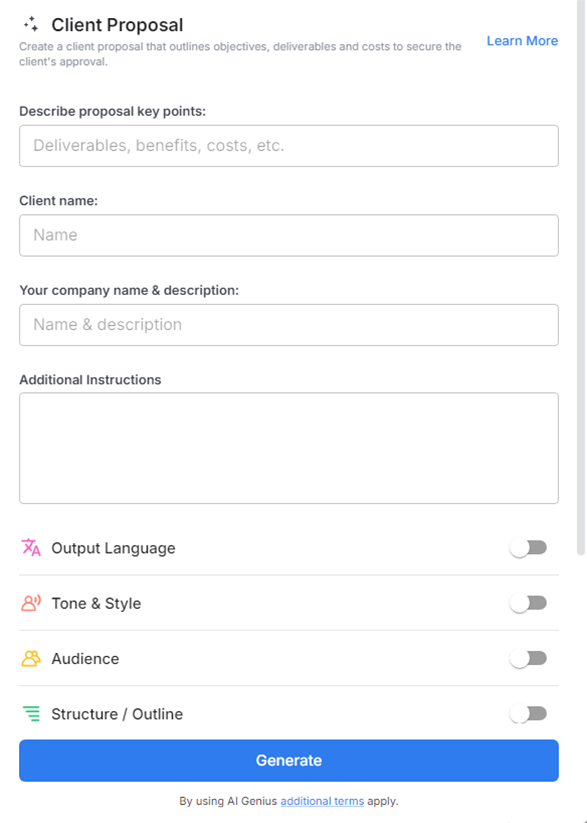Click the sparkle icon beside Client Proposal
The height and width of the screenshot is (823, 587).
(x=30, y=24)
